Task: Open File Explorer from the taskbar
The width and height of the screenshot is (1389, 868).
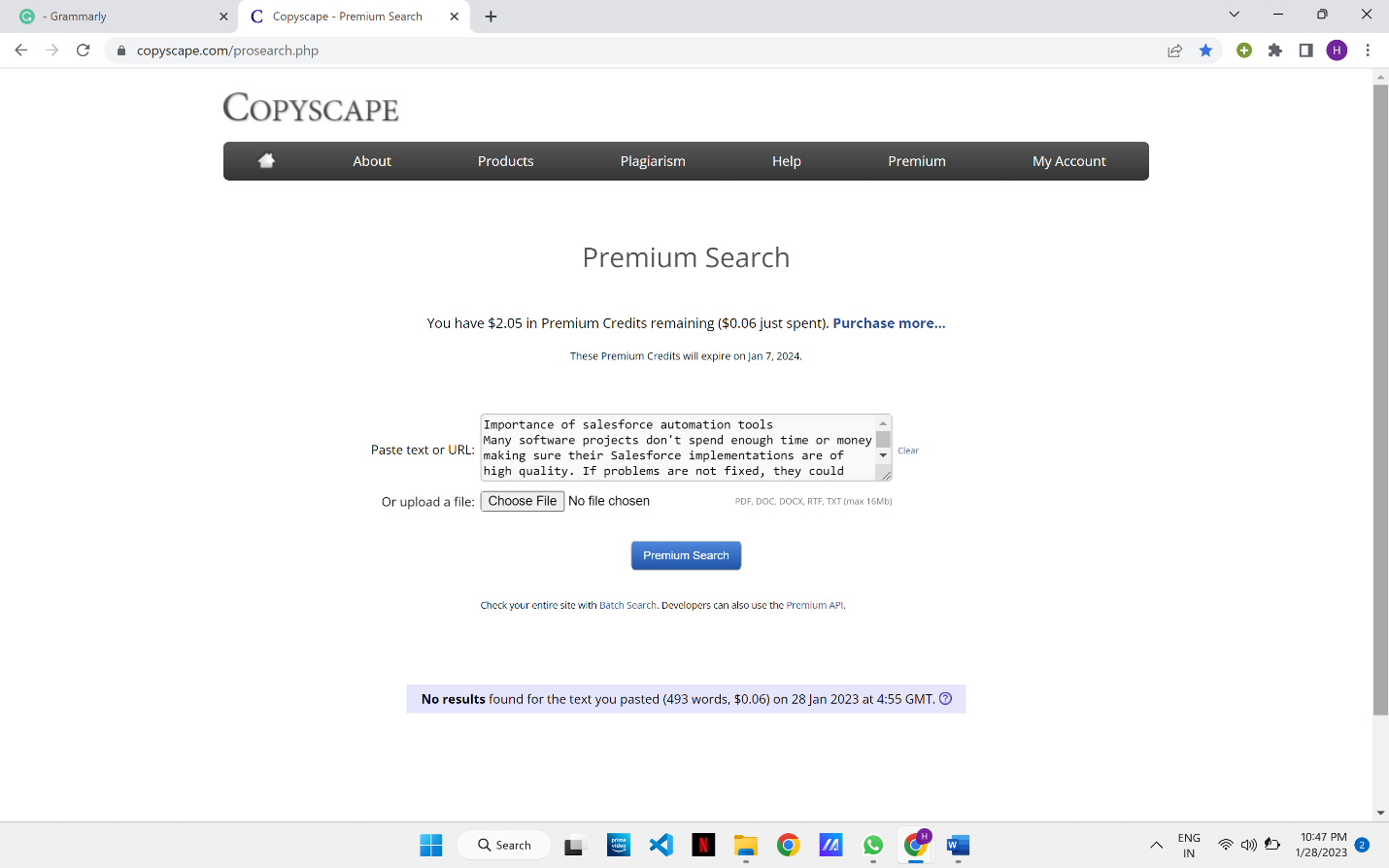Action: 746,846
